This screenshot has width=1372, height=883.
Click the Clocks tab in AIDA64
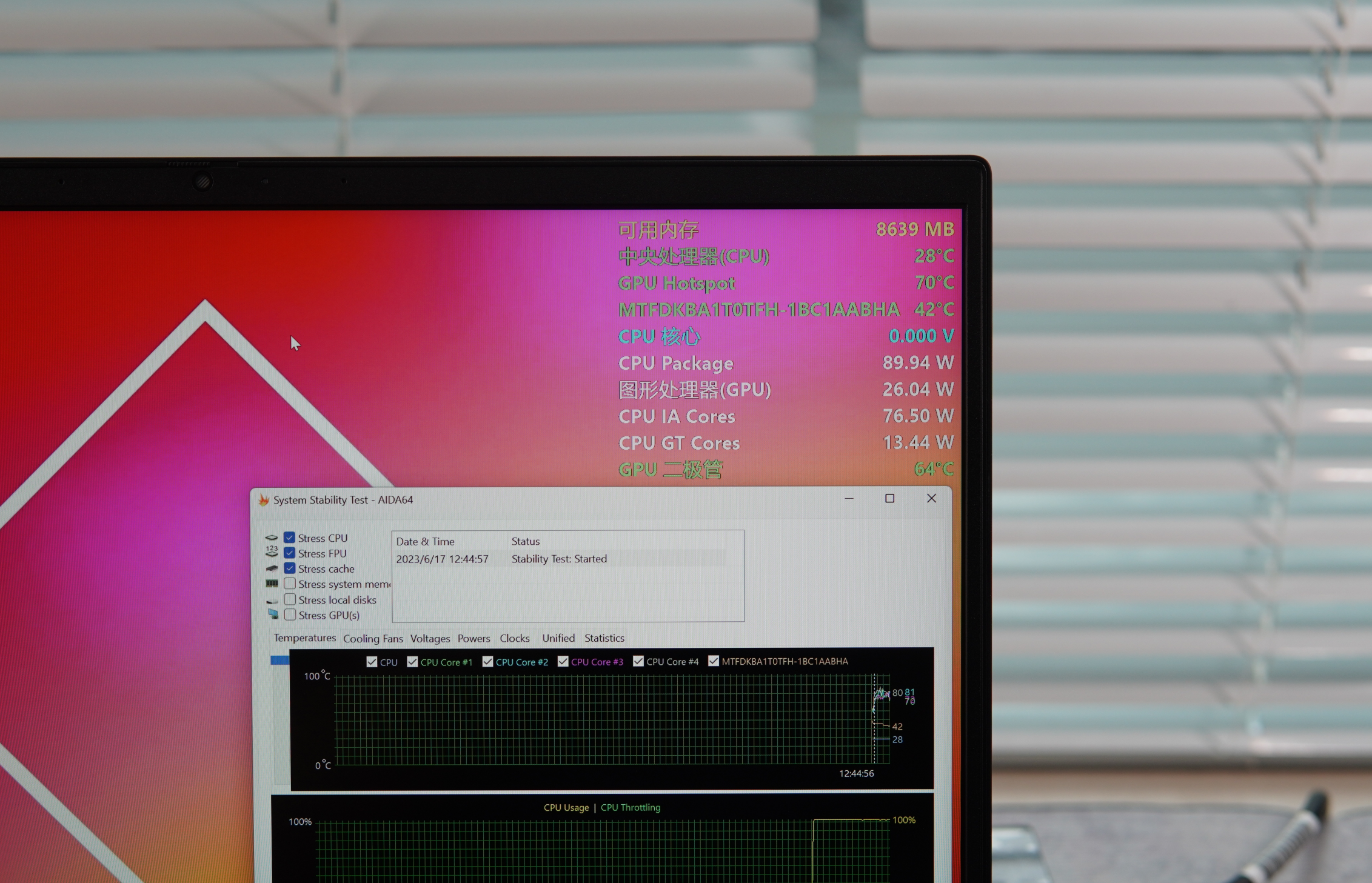513,638
